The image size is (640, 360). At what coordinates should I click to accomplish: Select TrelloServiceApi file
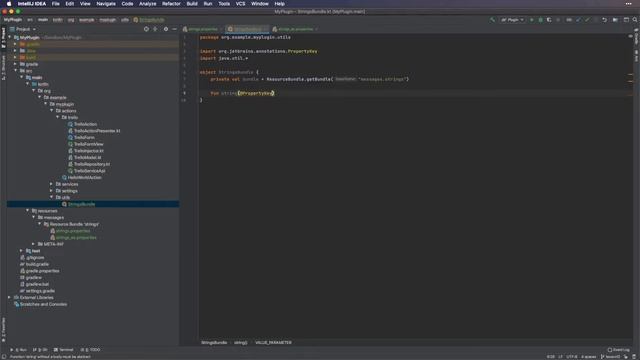tap(89, 171)
